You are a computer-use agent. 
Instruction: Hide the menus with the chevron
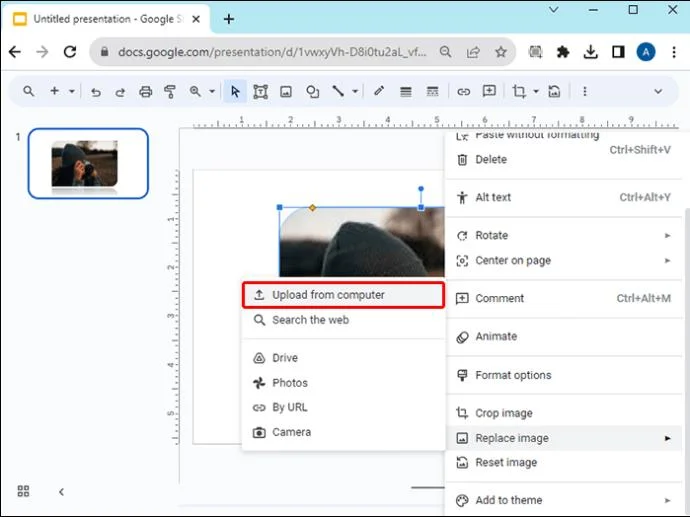[658, 92]
